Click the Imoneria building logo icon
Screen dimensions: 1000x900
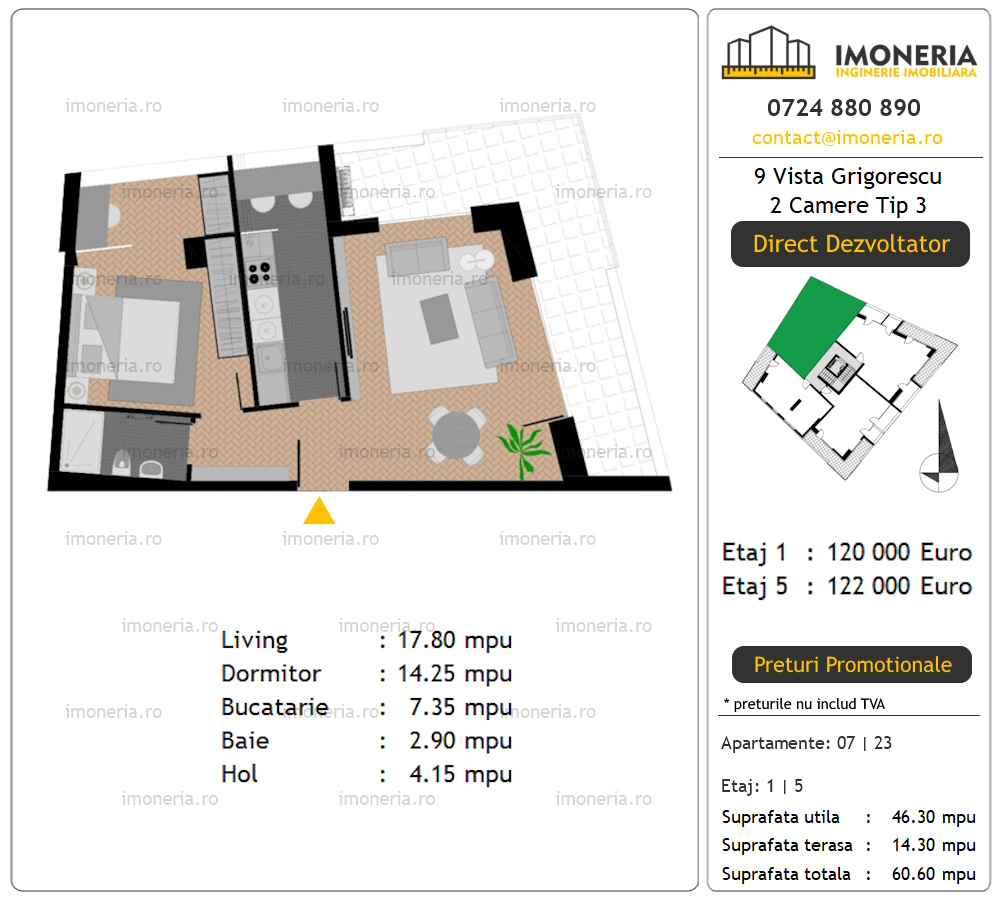[x=768, y=53]
